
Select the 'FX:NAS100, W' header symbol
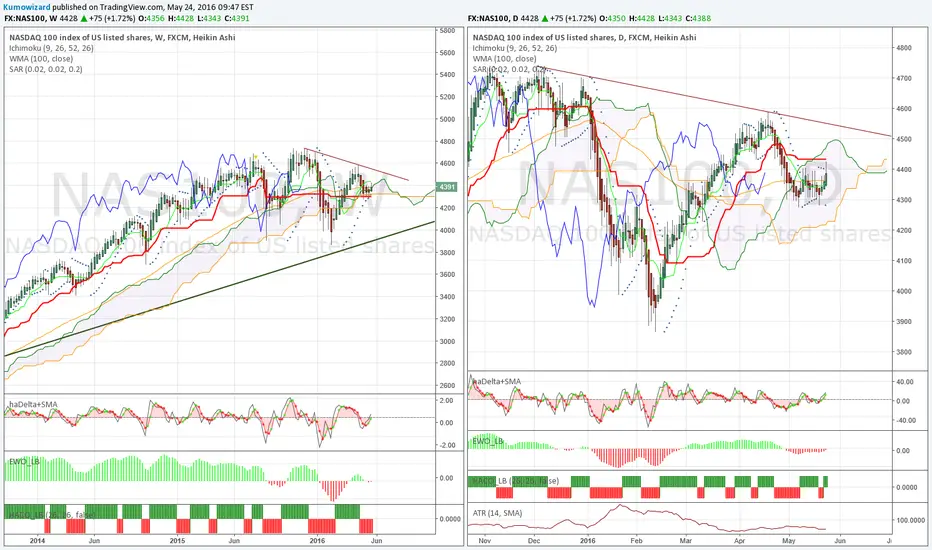coord(31,18)
